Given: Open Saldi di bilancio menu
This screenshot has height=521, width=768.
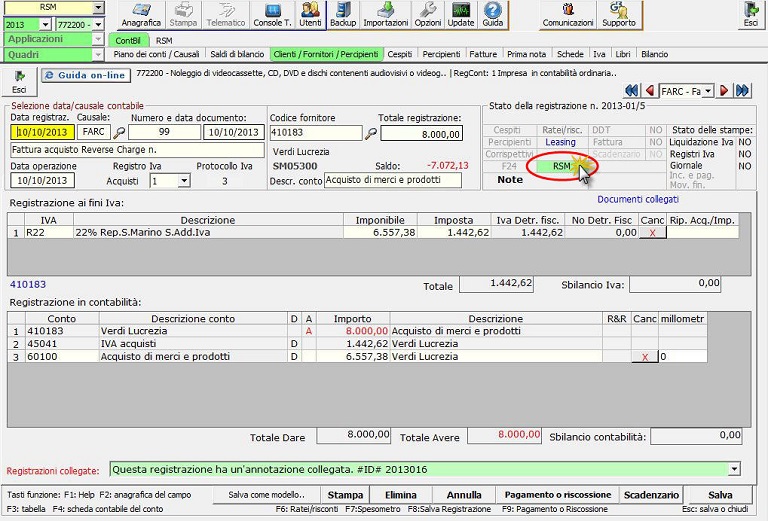Looking at the screenshot, I should pos(237,54).
